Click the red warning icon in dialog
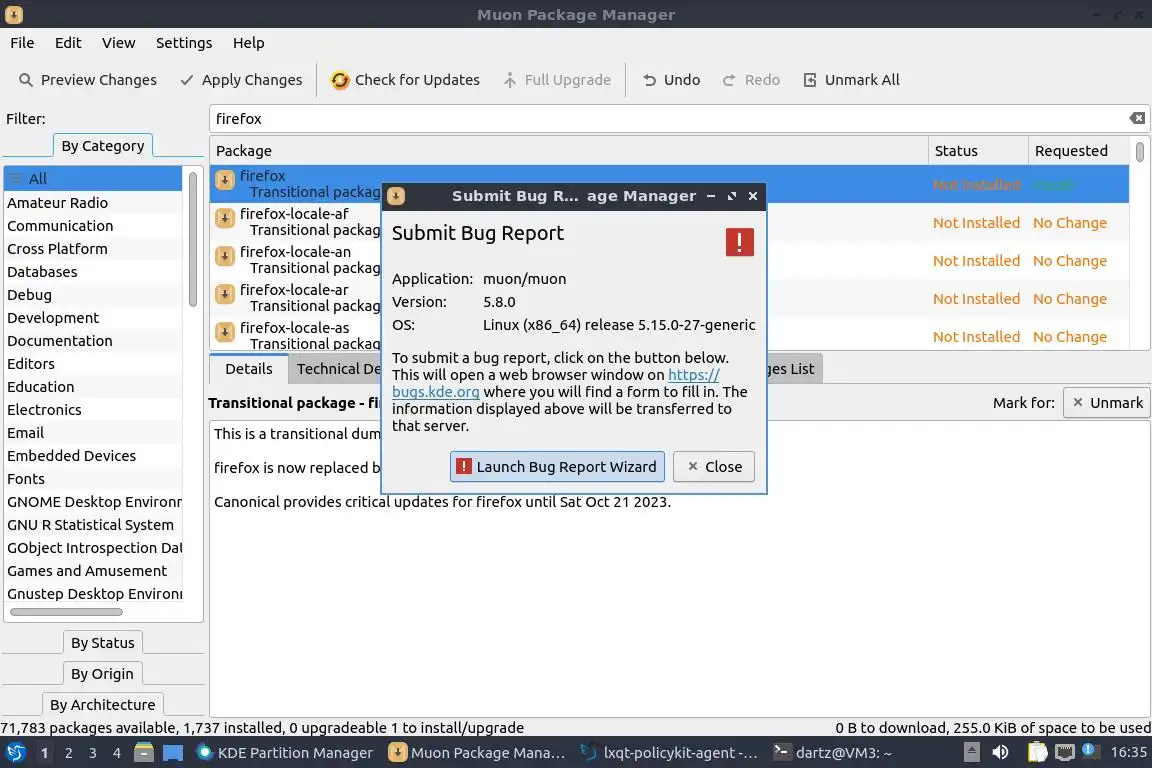This screenshot has width=1152, height=768. (739, 242)
